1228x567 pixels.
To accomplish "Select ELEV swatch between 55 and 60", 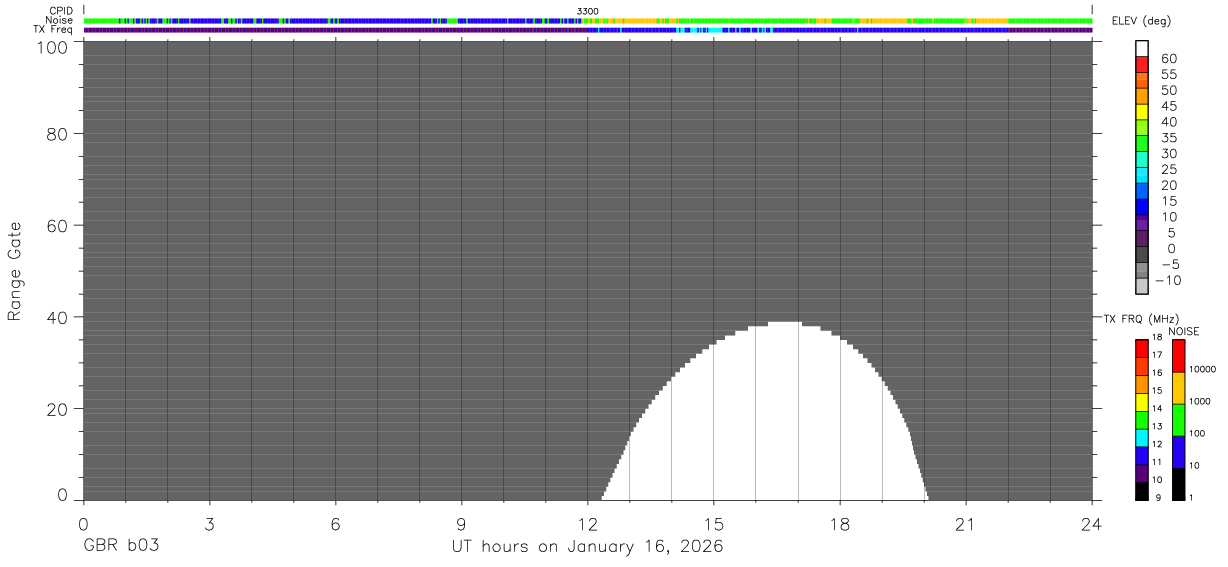I will click(x=1142, y=65).
